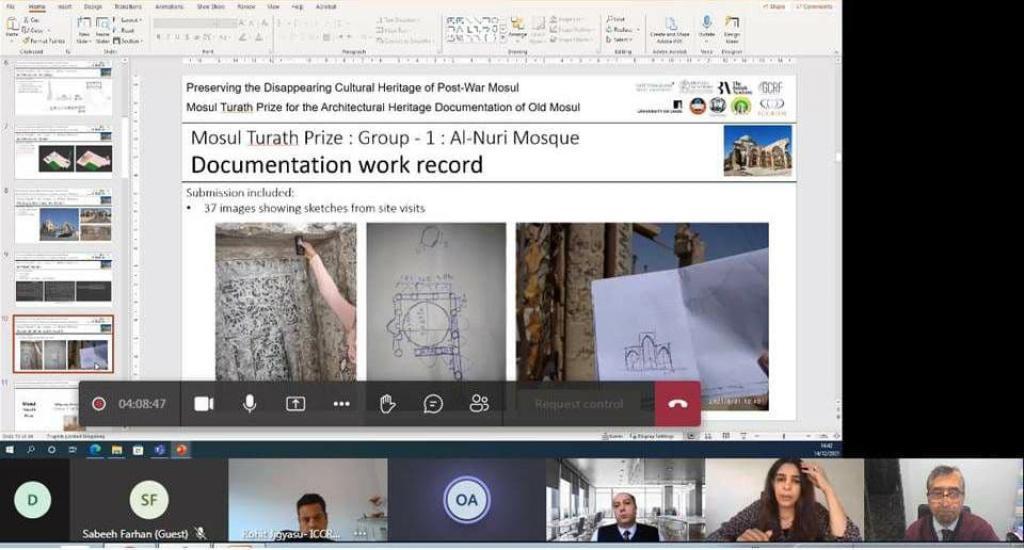Click Create and Share Adobe PDF

point(670,28)
